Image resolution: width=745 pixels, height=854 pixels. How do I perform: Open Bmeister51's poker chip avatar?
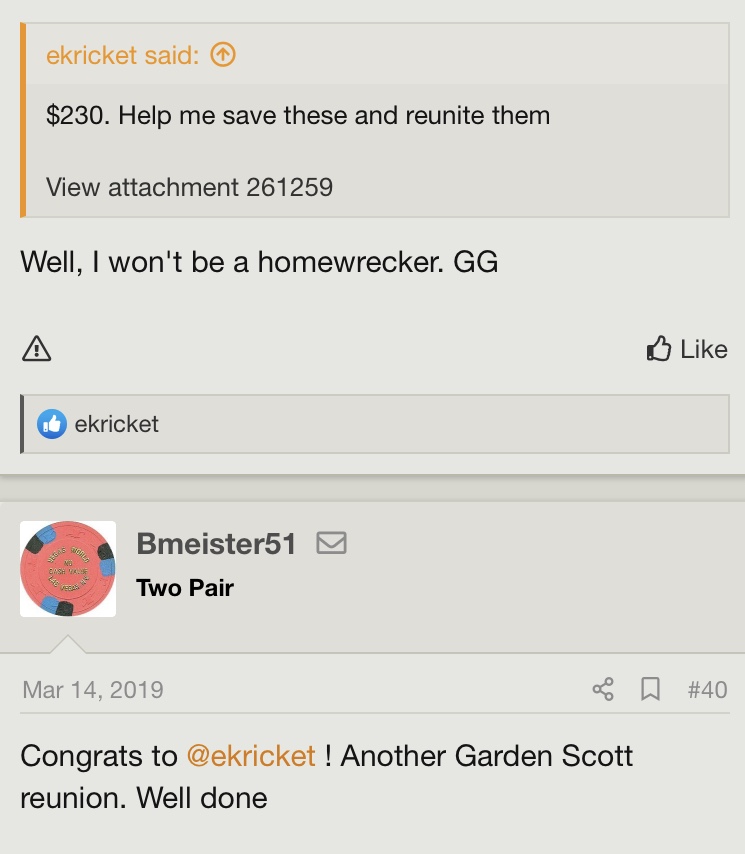(68, 568)
